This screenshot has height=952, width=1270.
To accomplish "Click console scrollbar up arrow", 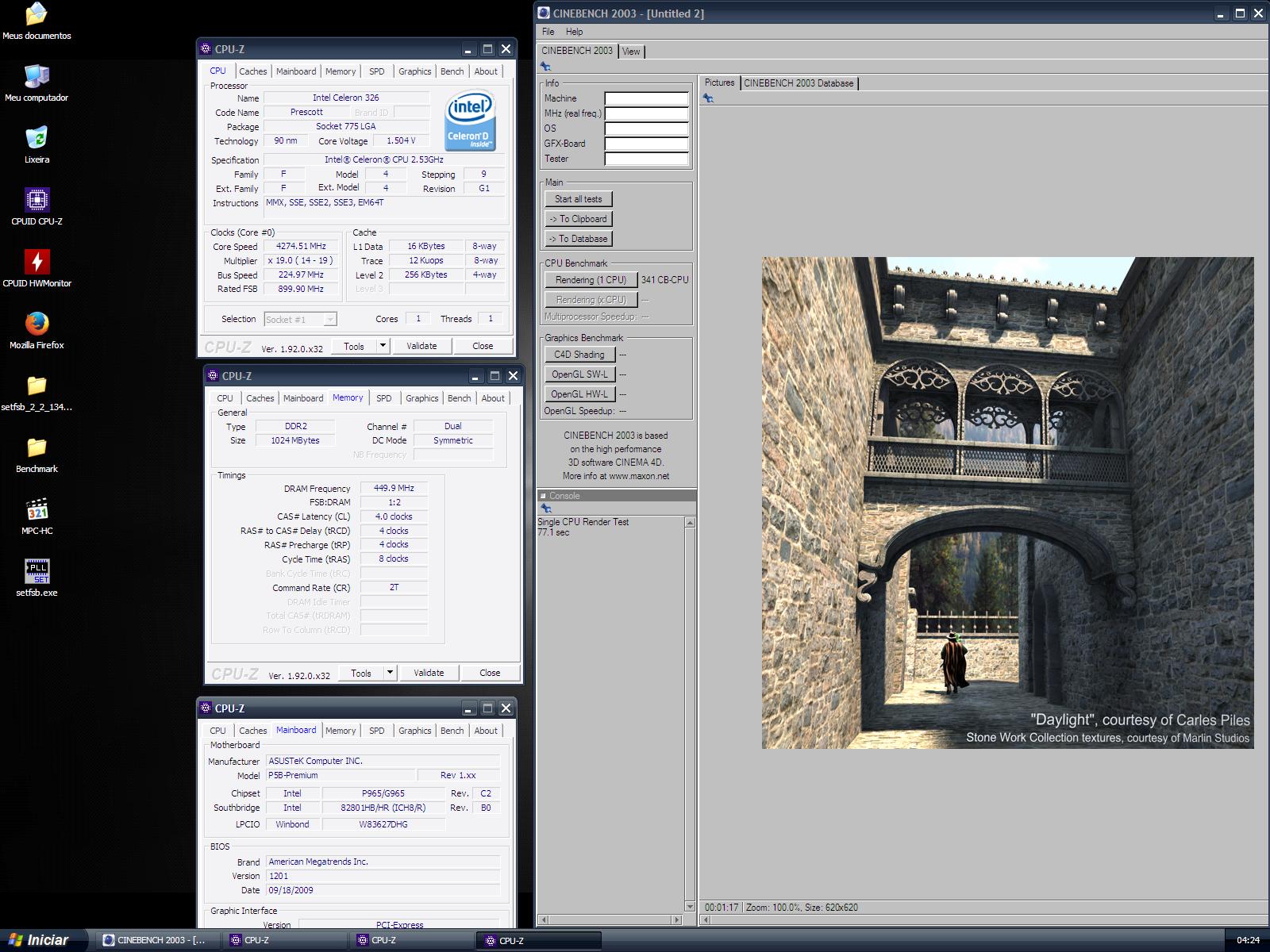I will click(x=690, y=522).
